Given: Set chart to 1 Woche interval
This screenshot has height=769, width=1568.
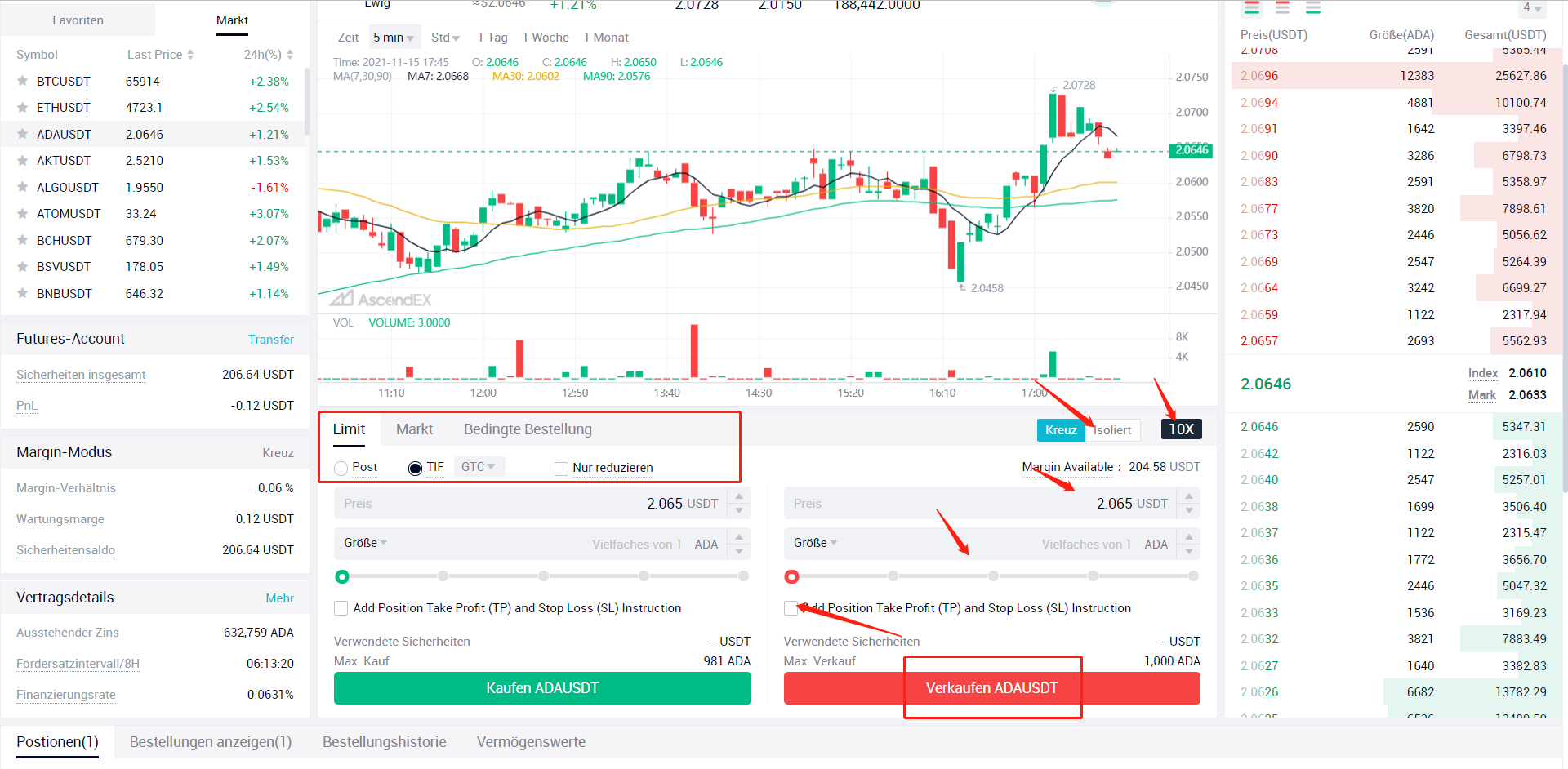Looking at the screenshot, I should pyautogui.click(x=546, y=38).
